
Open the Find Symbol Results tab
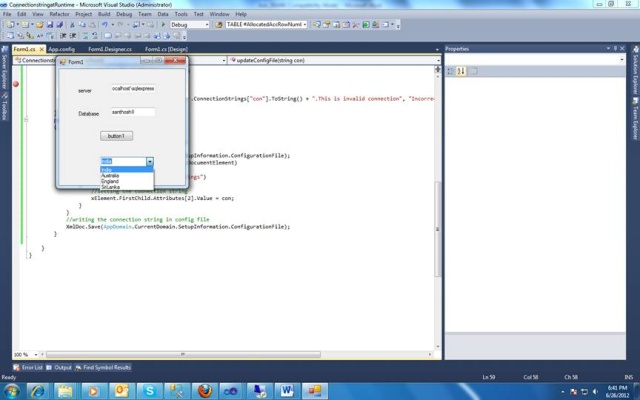[x=103, y=367]
